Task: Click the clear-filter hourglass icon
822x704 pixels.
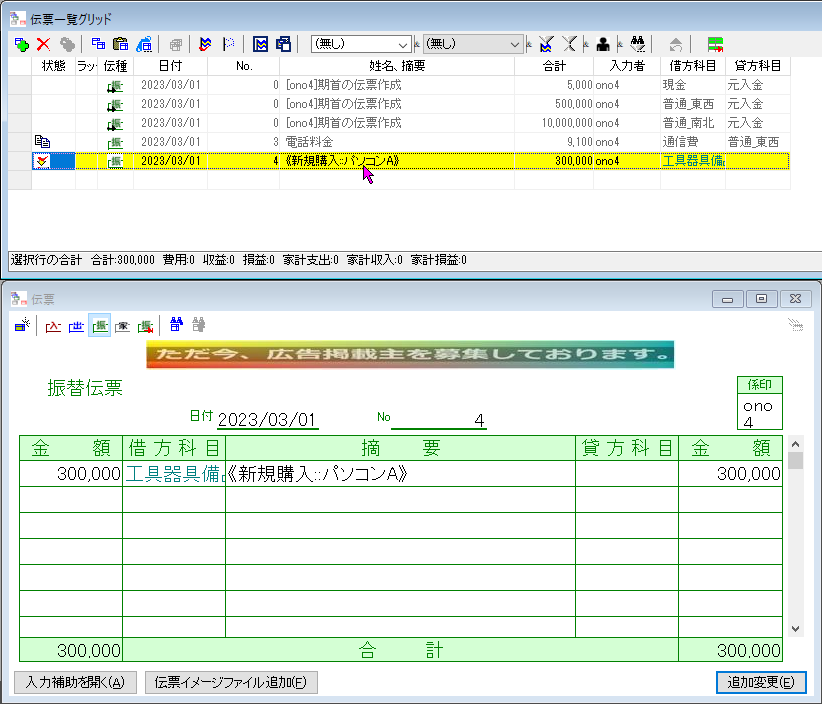Action: [x=569, y=45]
